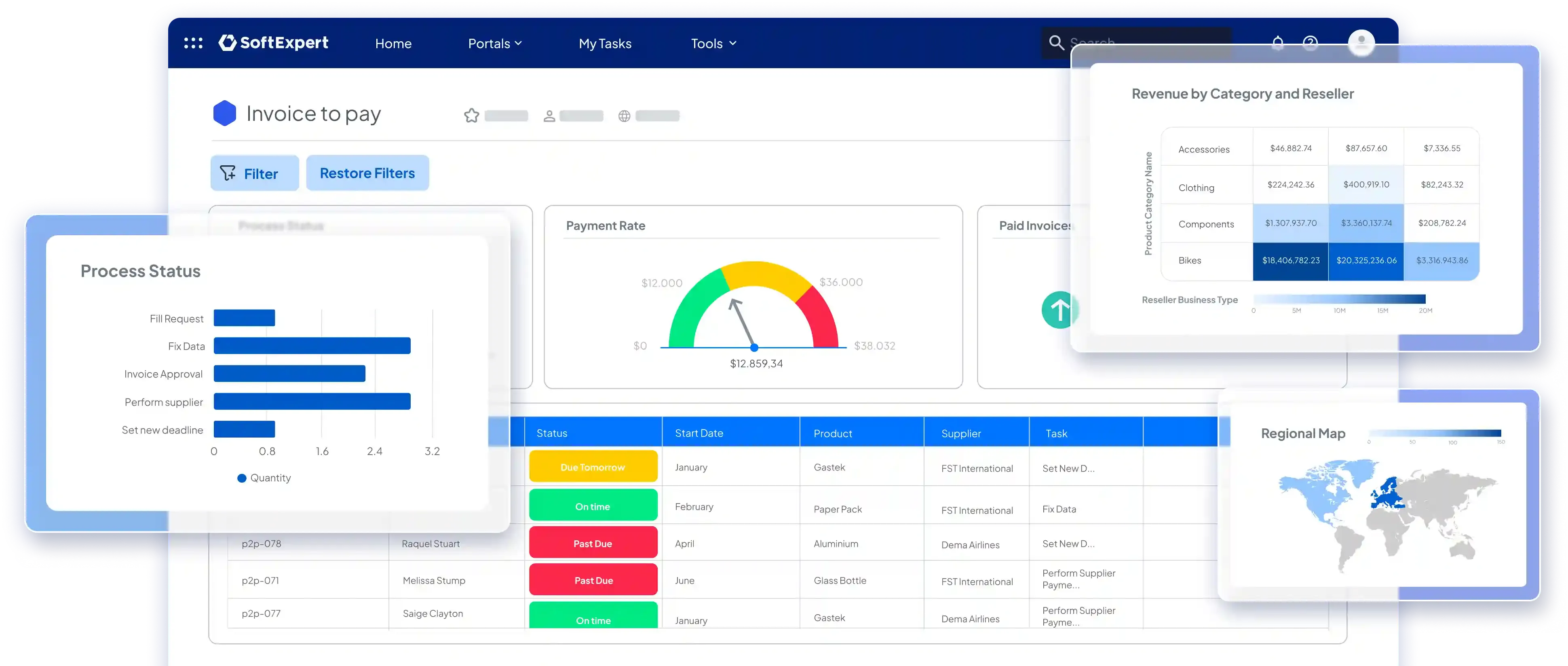This screenshot has height=666, width=1568.
Task: Click the Restore Filters button
Action: (367, 173)
